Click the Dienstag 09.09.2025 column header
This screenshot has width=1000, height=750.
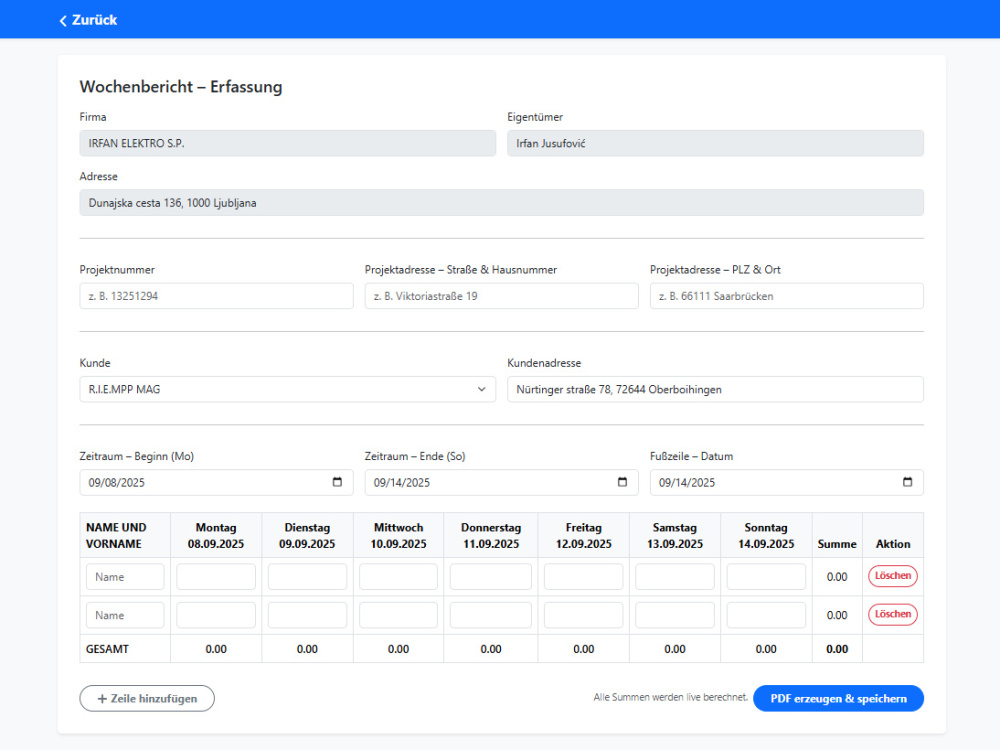[x=307, y=536]
